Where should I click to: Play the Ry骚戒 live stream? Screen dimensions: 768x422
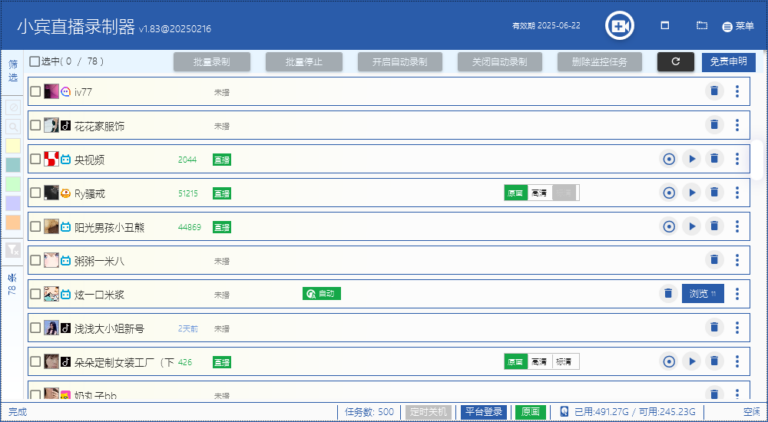[x=691, y=193]
